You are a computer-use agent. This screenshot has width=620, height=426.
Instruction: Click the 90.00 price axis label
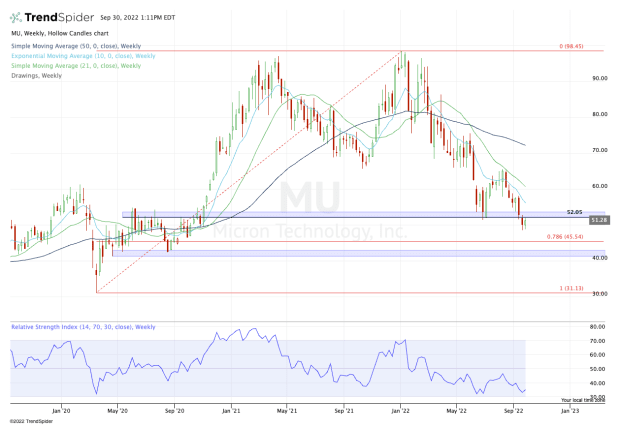[600, 78]
